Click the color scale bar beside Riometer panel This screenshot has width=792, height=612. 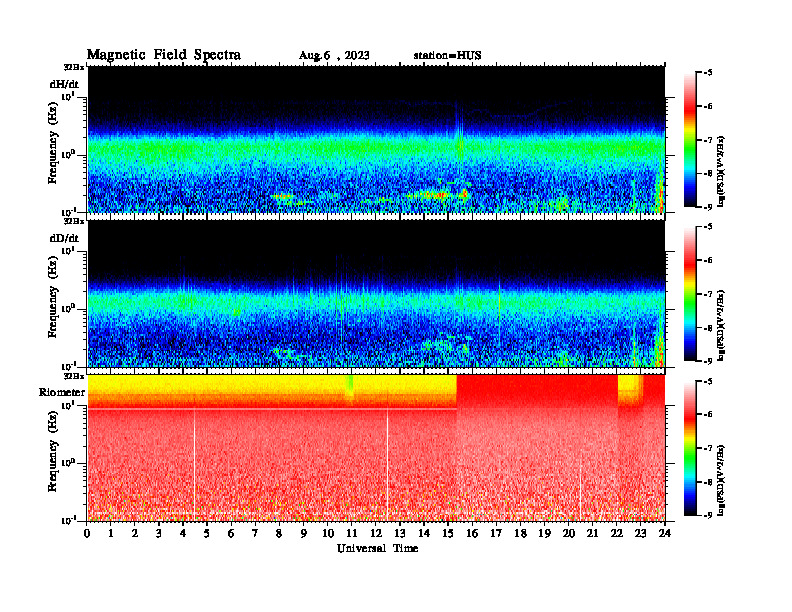(689, 448)
